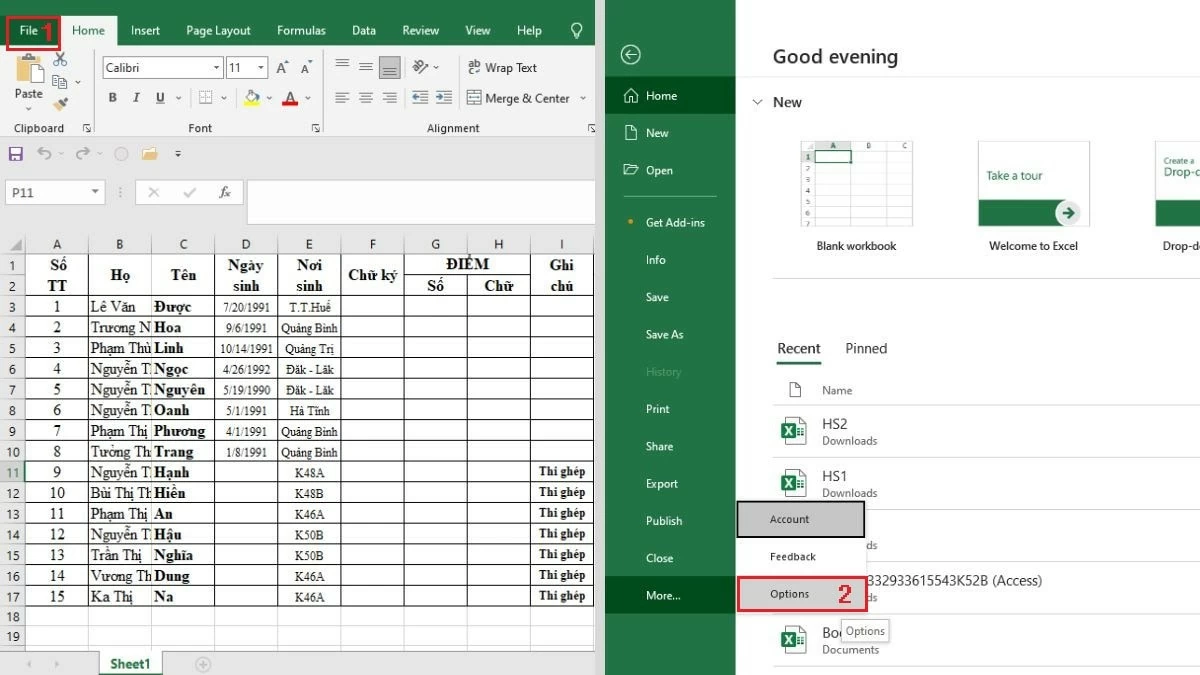The height and width of the screenshot is (675, 1200).
Task: Toggle bold formatting
Action: (112, 96)
